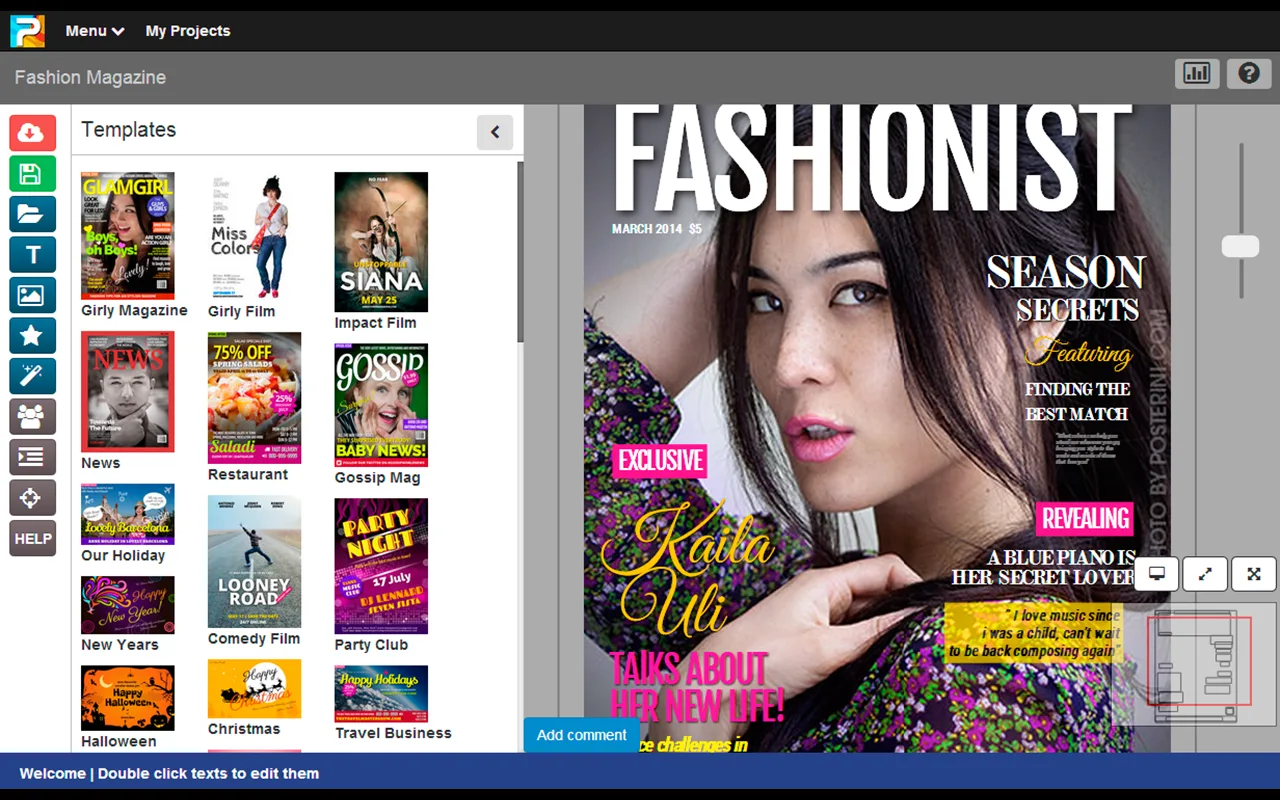Select the Party Club template
Screen dimensions: 1280x800
(381, 566)
